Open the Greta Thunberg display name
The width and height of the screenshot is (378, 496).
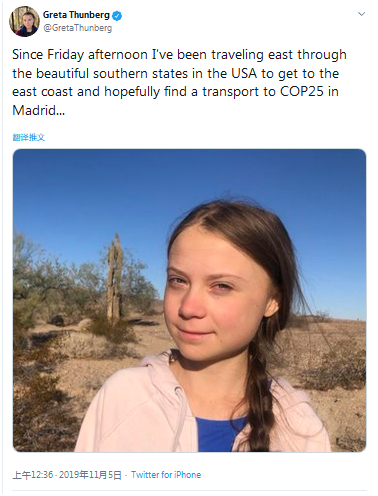tap(76, 15)
